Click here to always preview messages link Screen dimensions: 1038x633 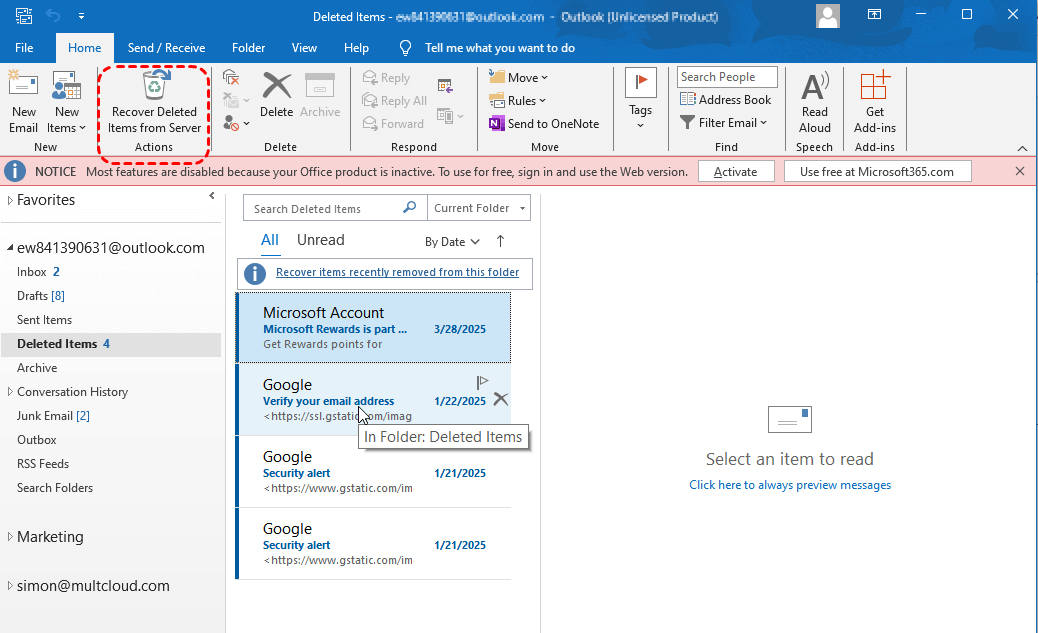click(x=790, y=485)
